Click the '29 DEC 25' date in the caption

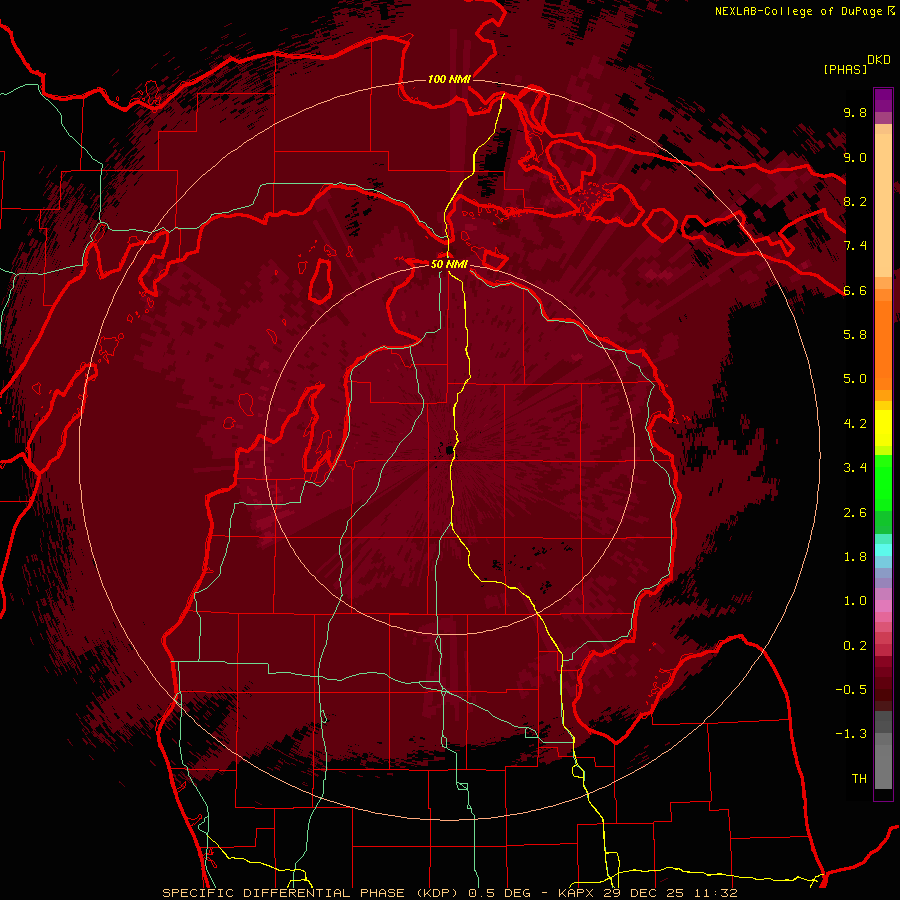pyautogui.click(x=644, y=893)
